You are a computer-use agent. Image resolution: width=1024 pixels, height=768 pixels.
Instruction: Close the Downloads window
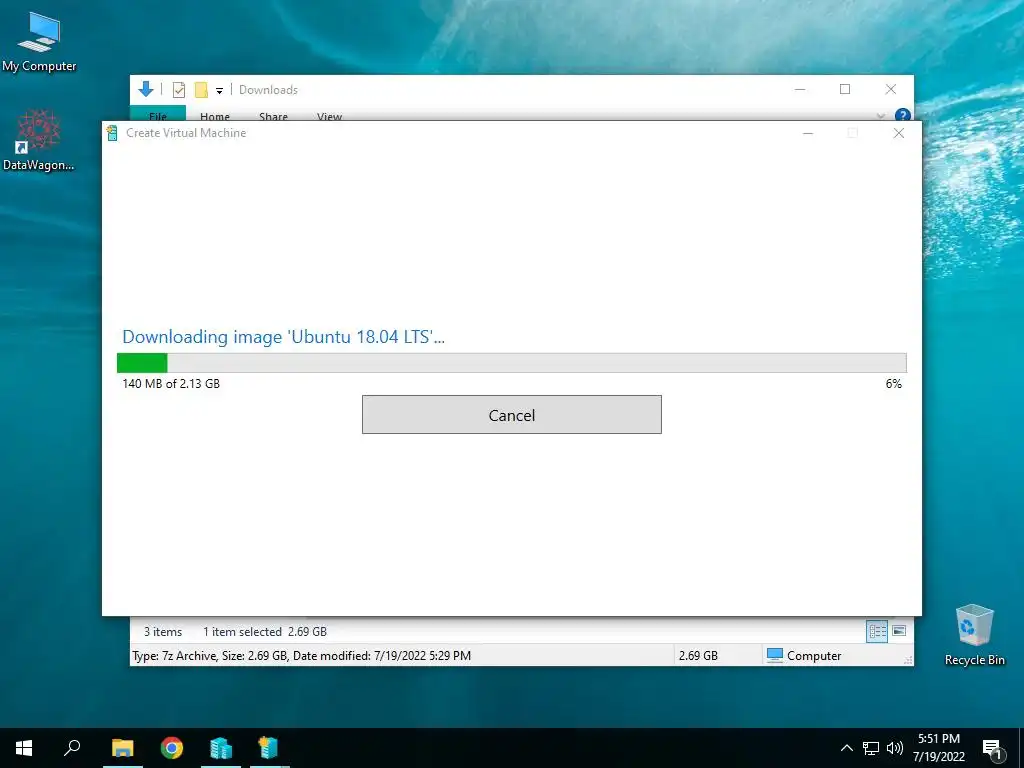pos(891,89)
